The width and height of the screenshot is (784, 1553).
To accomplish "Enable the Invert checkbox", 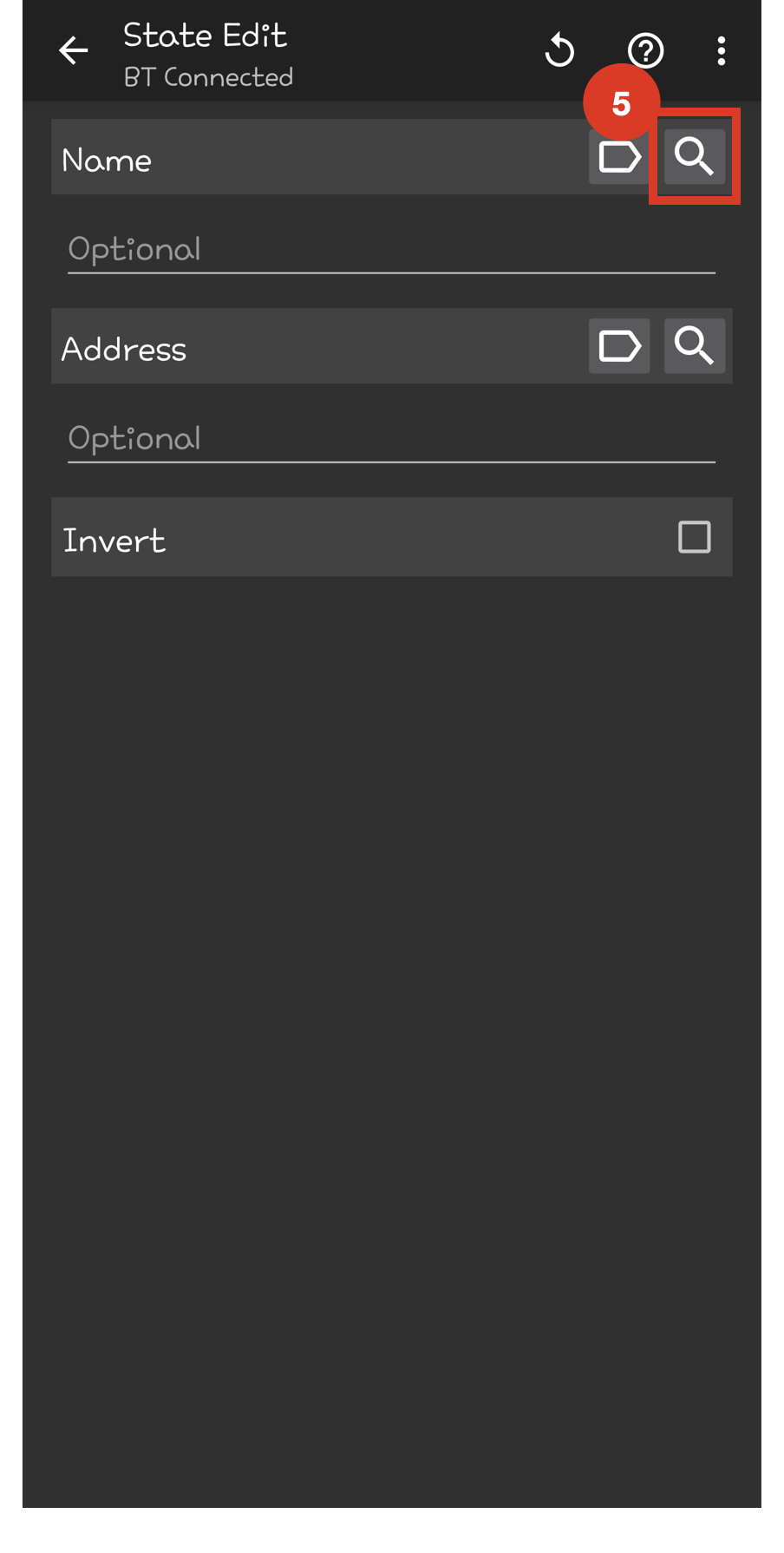I will click(694, 537).
